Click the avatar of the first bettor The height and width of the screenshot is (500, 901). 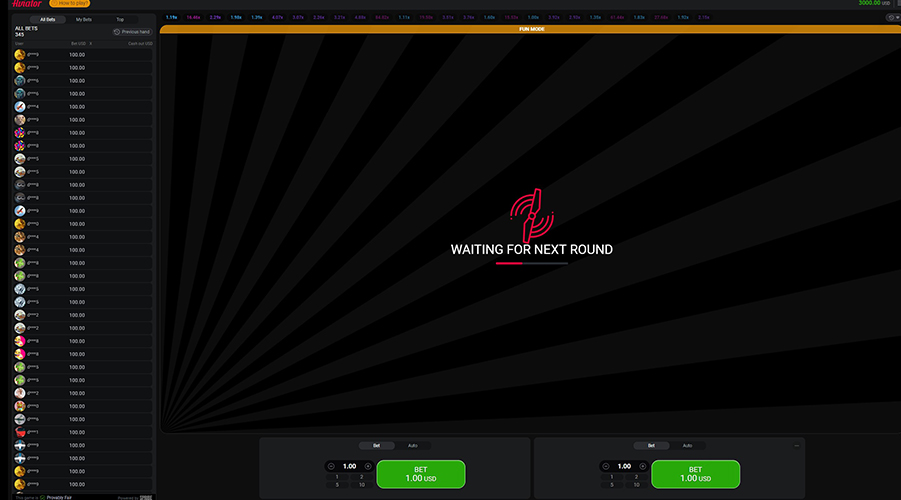(x=20, y=54)
